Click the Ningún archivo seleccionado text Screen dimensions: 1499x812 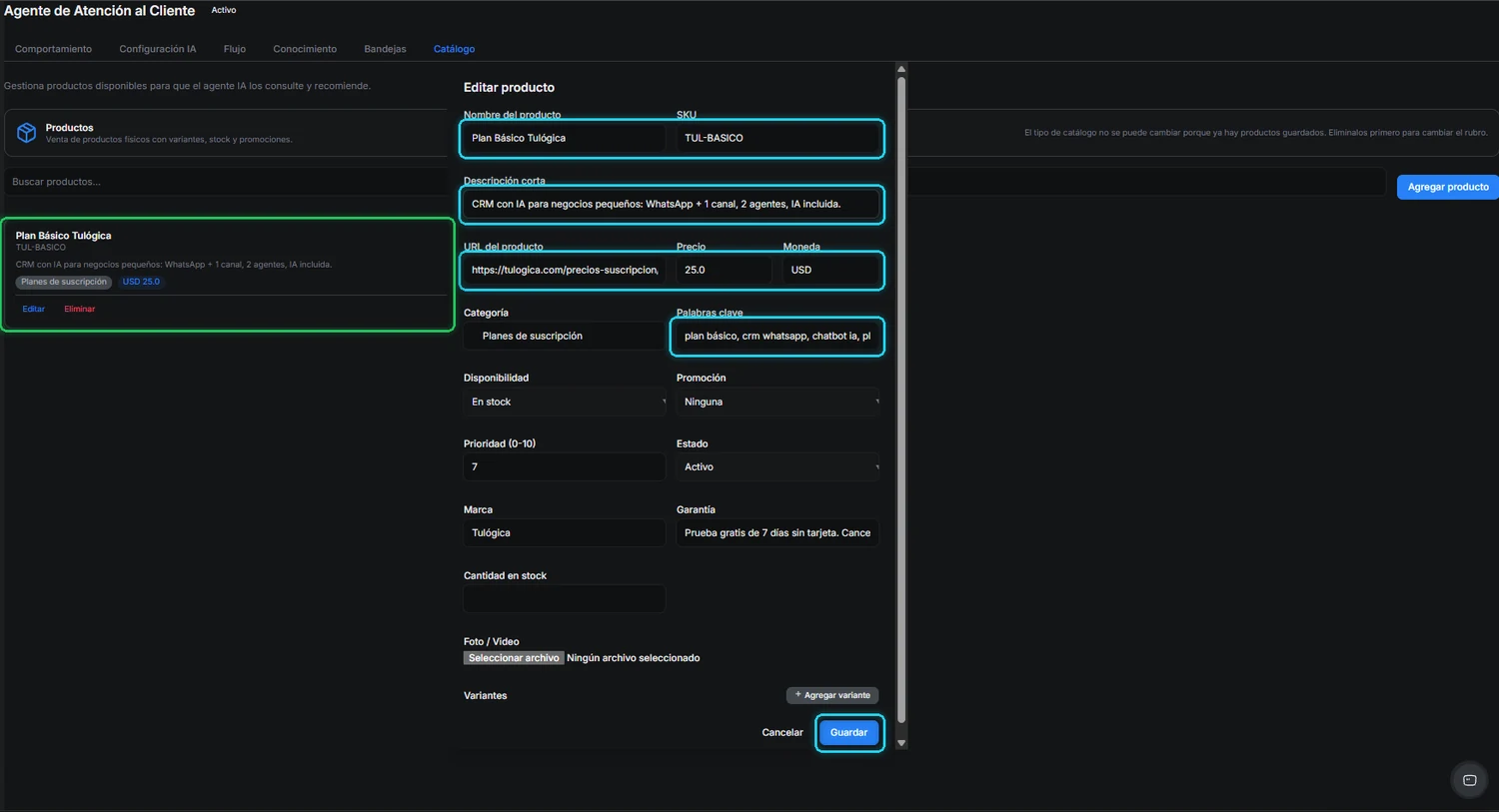(x=634, y=658)
